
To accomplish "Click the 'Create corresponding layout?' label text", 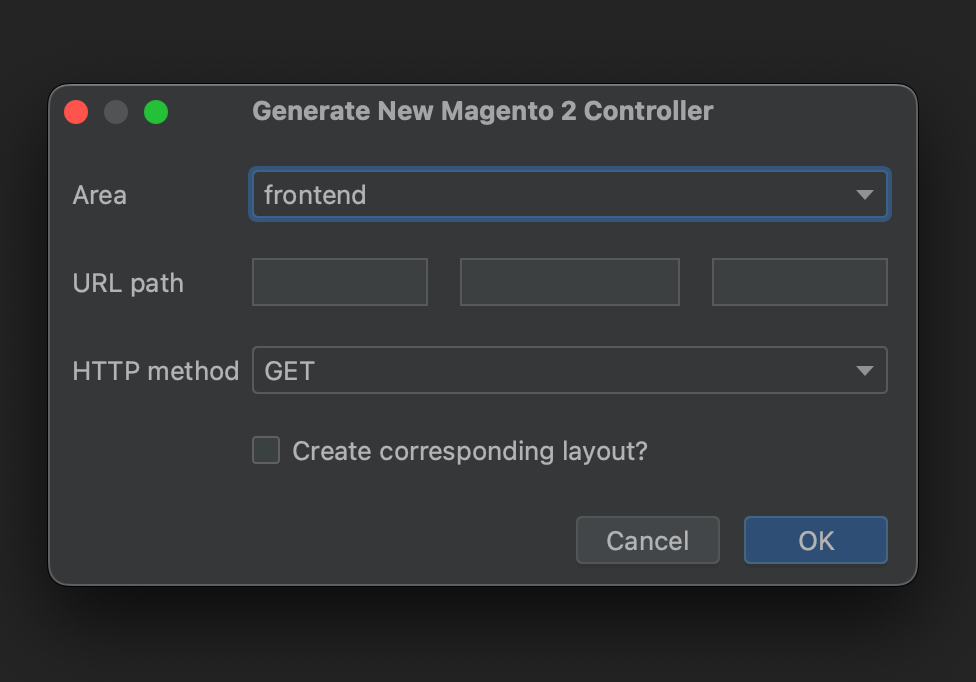I will [470, 451].
